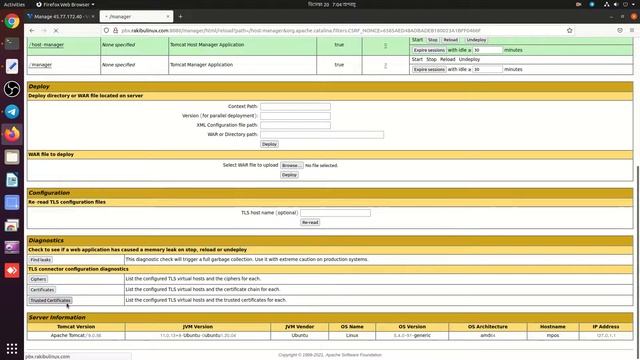Show the applications grid
This screenshot has height=360, width=640.
tap(12, 348)
